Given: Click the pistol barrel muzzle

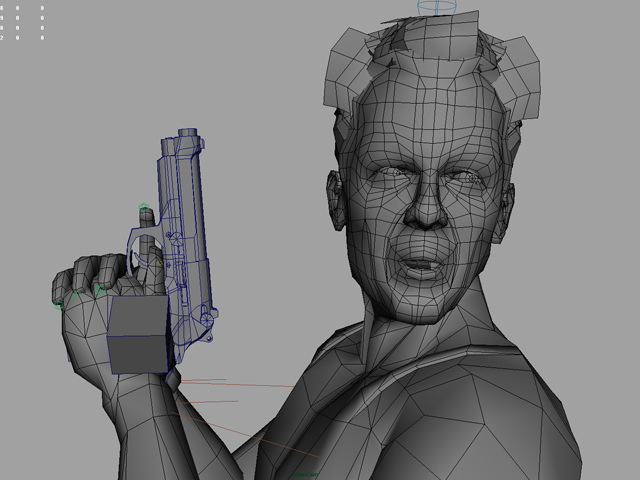Looking at the screenshot, I should [186, 135].
